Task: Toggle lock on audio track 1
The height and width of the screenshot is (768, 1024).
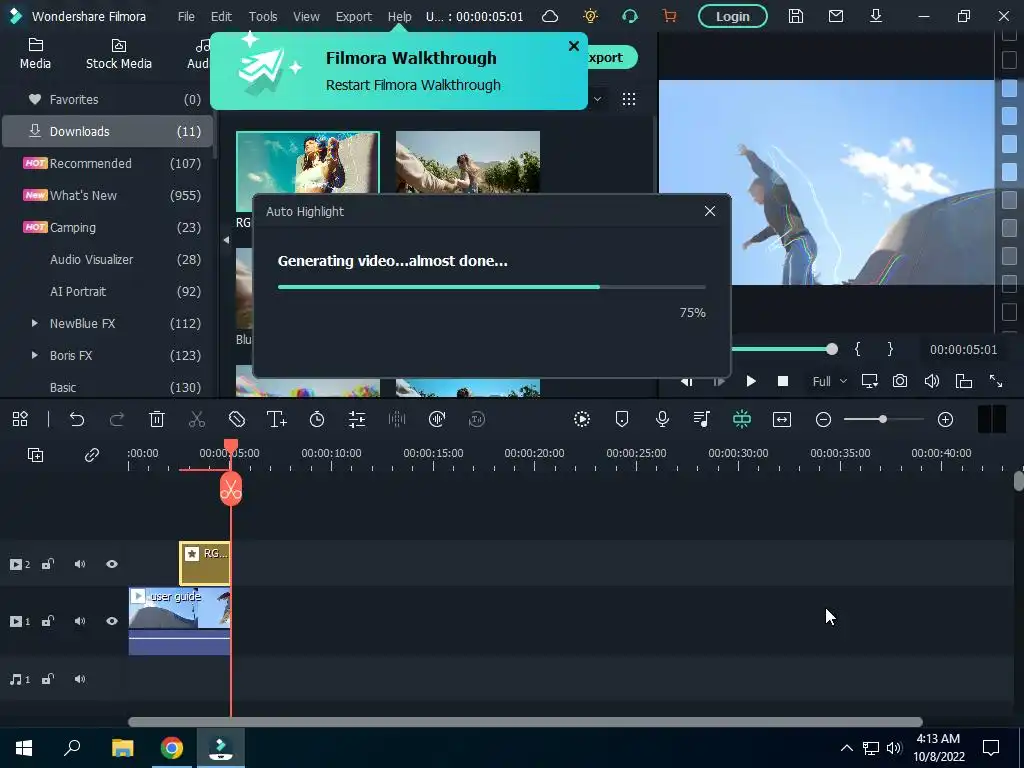Action: [x=48, y=679]
